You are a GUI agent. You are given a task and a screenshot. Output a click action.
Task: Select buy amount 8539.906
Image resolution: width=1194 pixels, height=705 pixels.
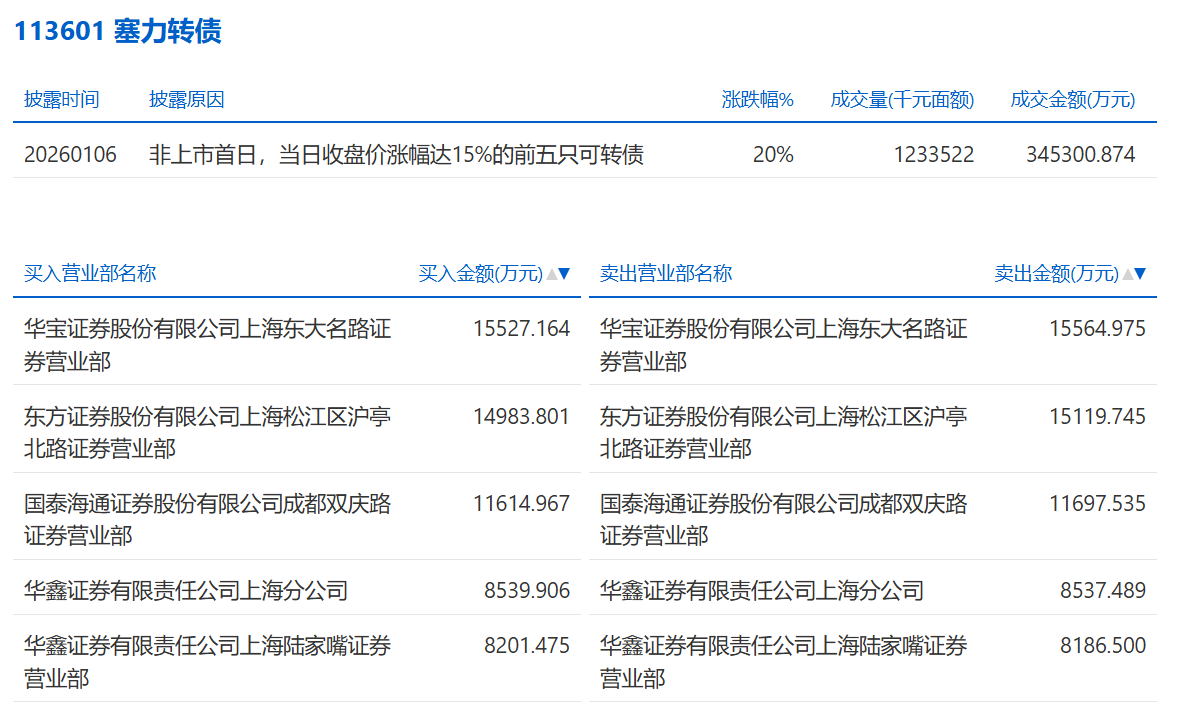[x=527, y=591]
